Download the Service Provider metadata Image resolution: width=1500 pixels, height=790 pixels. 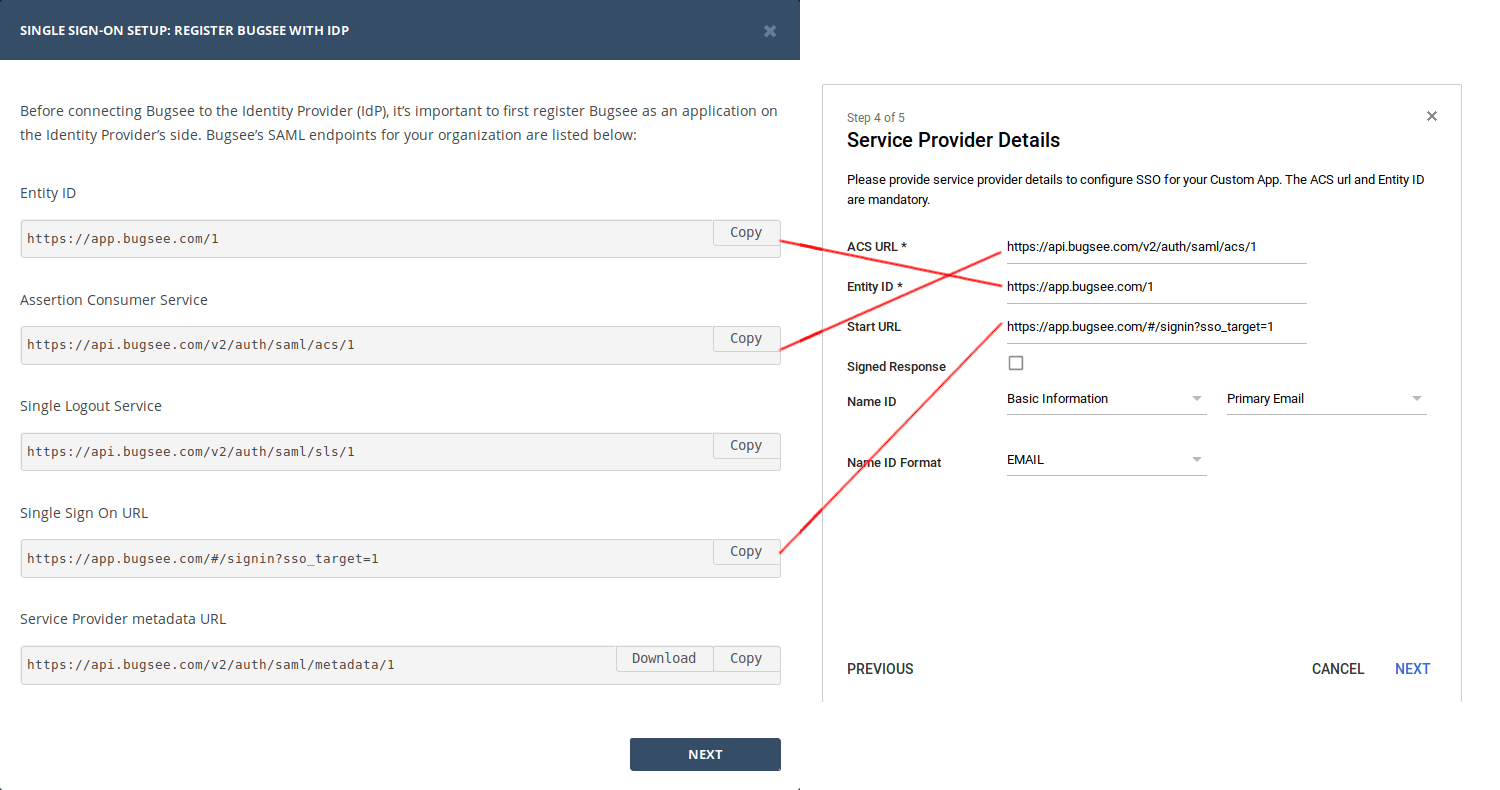tap(663, 659)
